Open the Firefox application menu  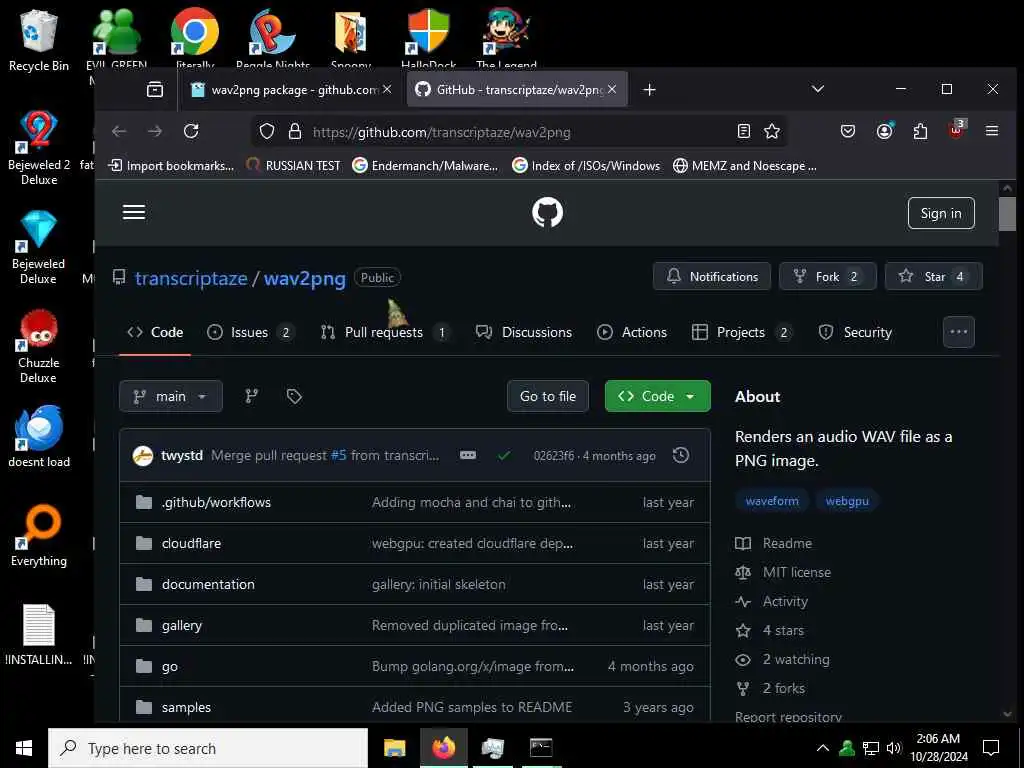[992, 131]
